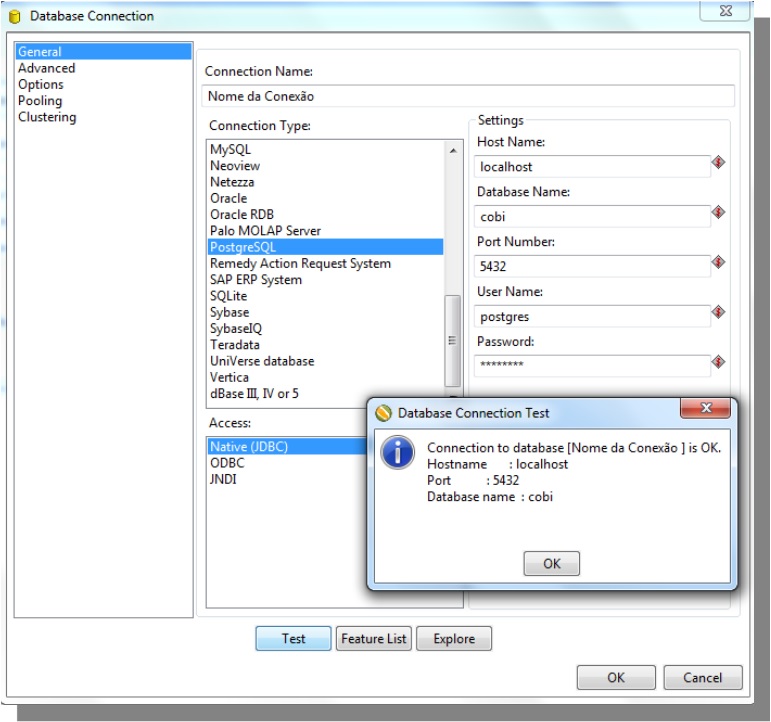771x722 pixels.
Task: Select the Advanced settings category
Action: (x=46, y=68)
